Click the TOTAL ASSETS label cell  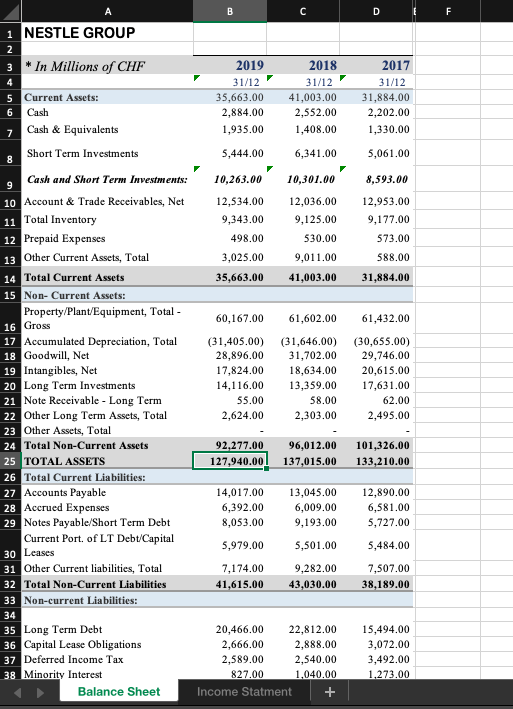coord(107,461)
